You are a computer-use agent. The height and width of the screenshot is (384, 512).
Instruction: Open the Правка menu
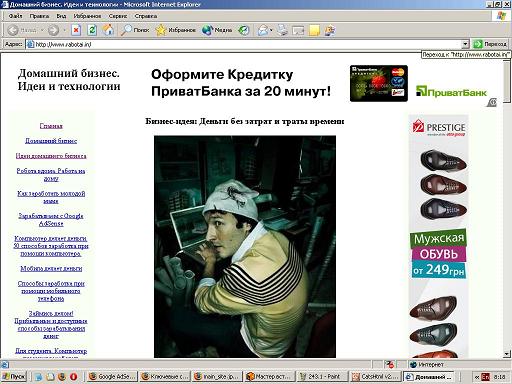coord(39,16)
